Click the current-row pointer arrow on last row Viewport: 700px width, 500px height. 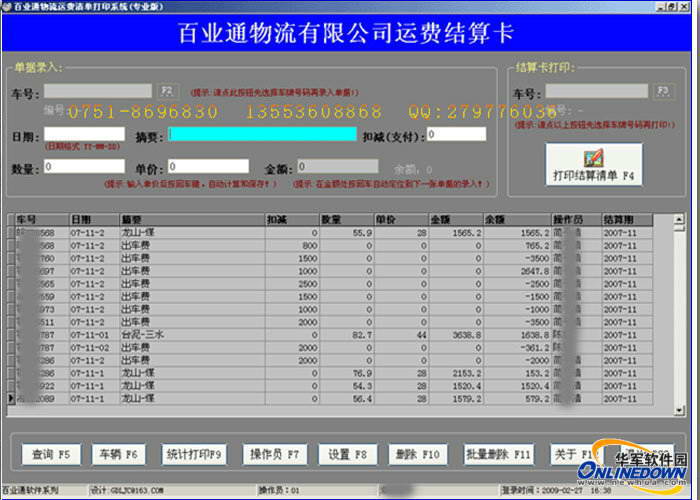(x=11, y=399)
